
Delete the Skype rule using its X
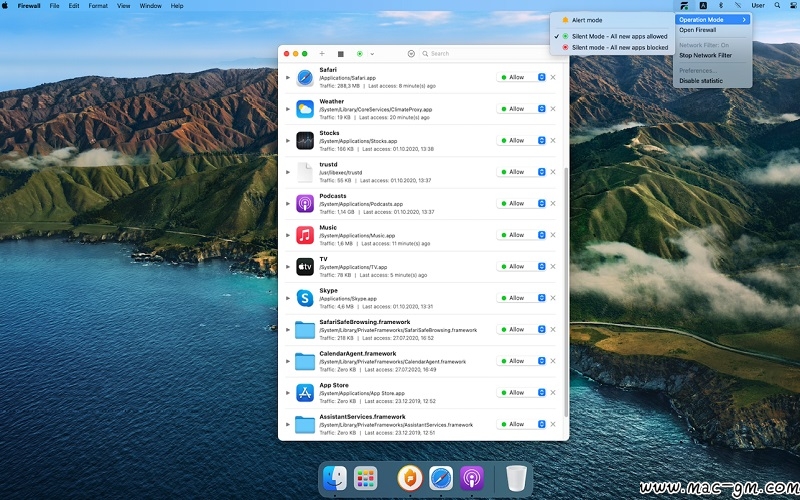pos(553,298)
